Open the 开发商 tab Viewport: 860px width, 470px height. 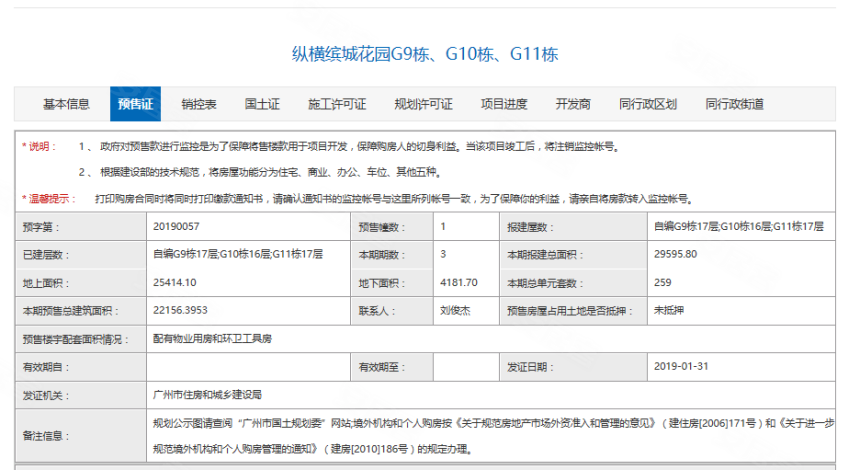point(573,104)
